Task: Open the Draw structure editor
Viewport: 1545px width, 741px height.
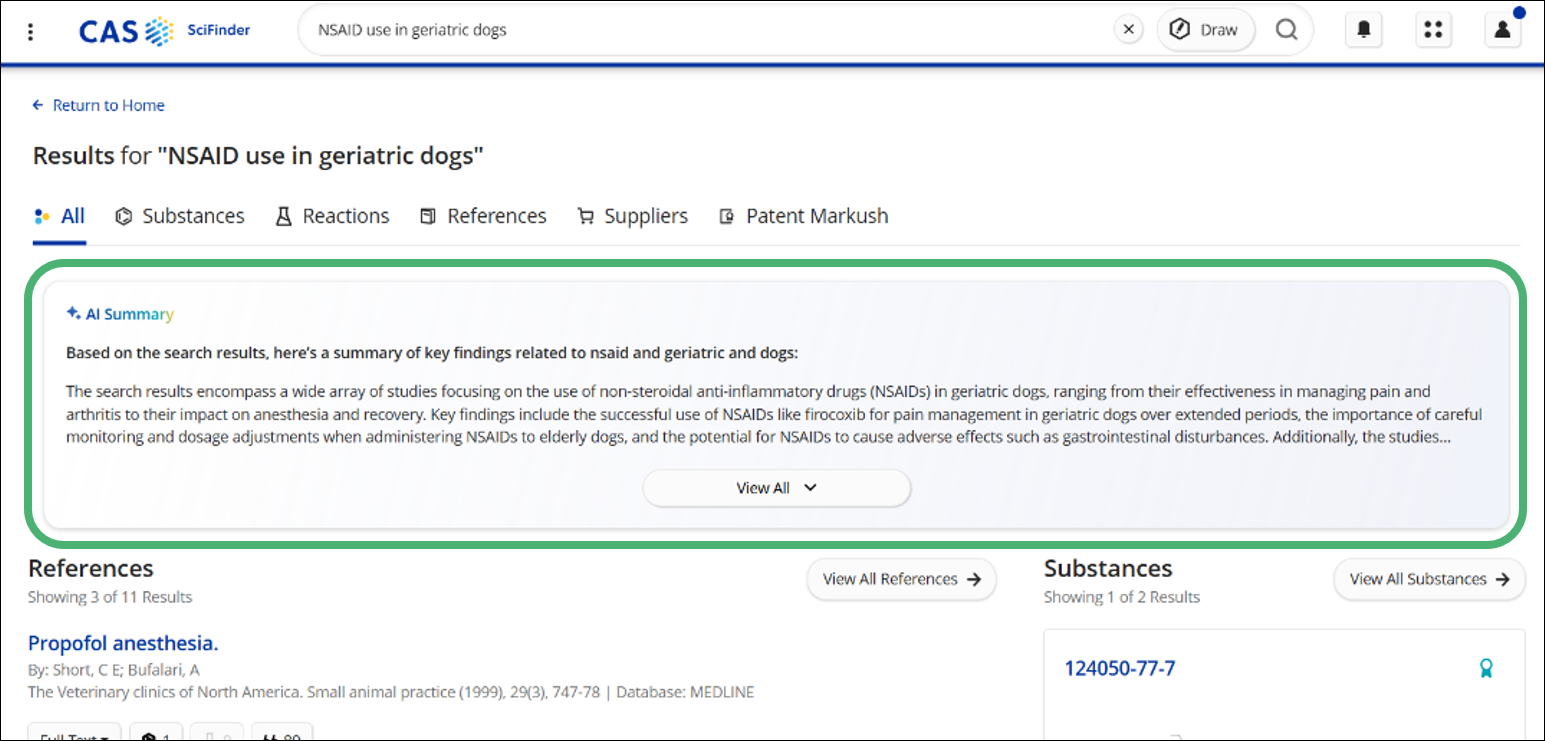Action: click(x=1206, y=30)
